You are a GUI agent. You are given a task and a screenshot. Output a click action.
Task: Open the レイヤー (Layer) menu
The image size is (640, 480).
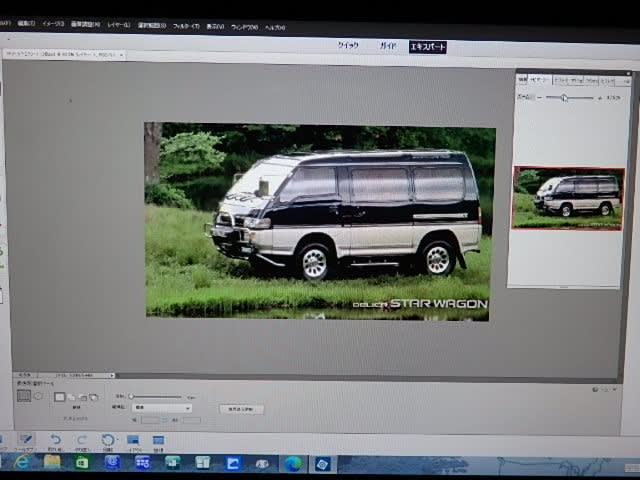(x=119, y=25)
